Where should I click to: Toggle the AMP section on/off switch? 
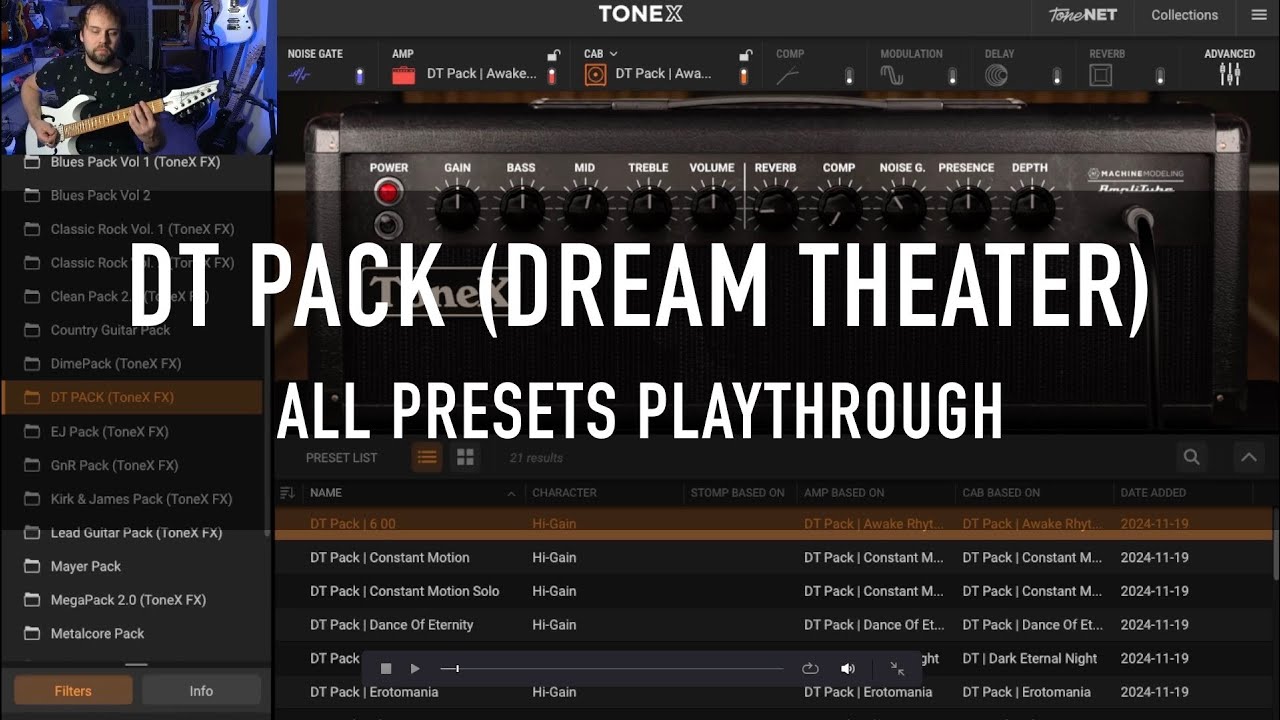[x=552, y=76]
